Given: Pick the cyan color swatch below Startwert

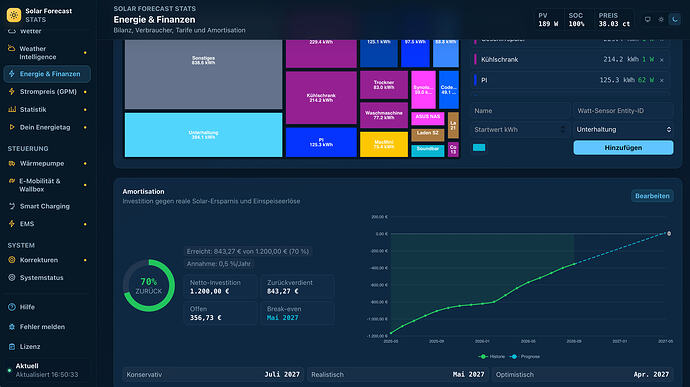Looking at the screenshot, I should click(479, 147).
